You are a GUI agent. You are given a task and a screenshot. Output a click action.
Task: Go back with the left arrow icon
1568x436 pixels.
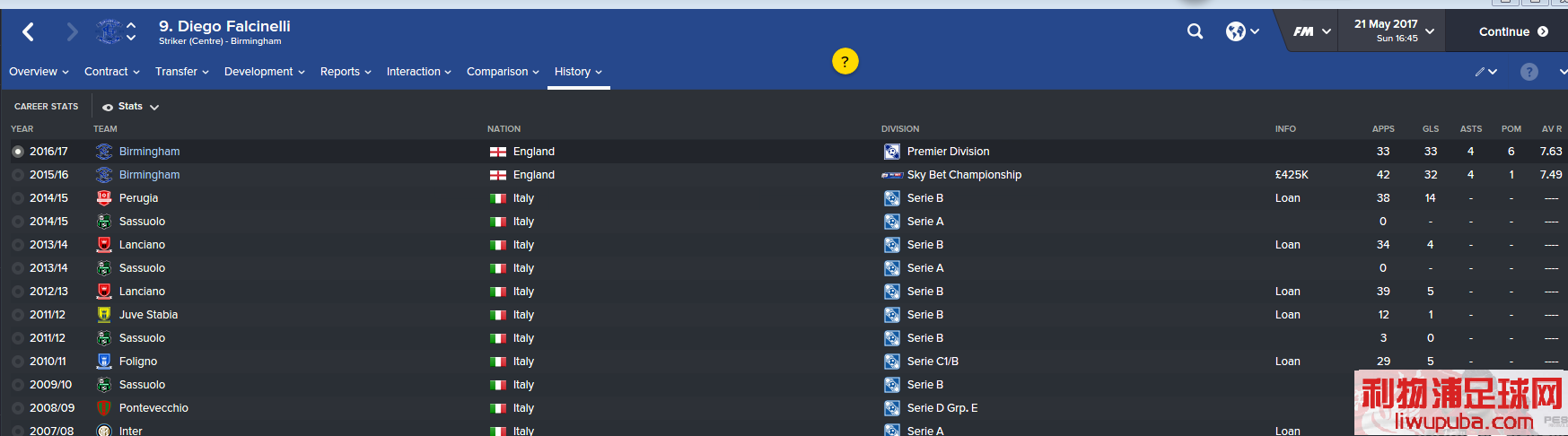click(x=29, y=32)
